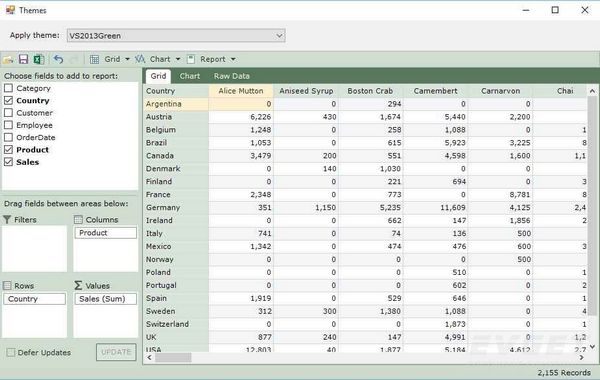Click the Themes window app icon
Screen dimensions: 600x380
10,10
